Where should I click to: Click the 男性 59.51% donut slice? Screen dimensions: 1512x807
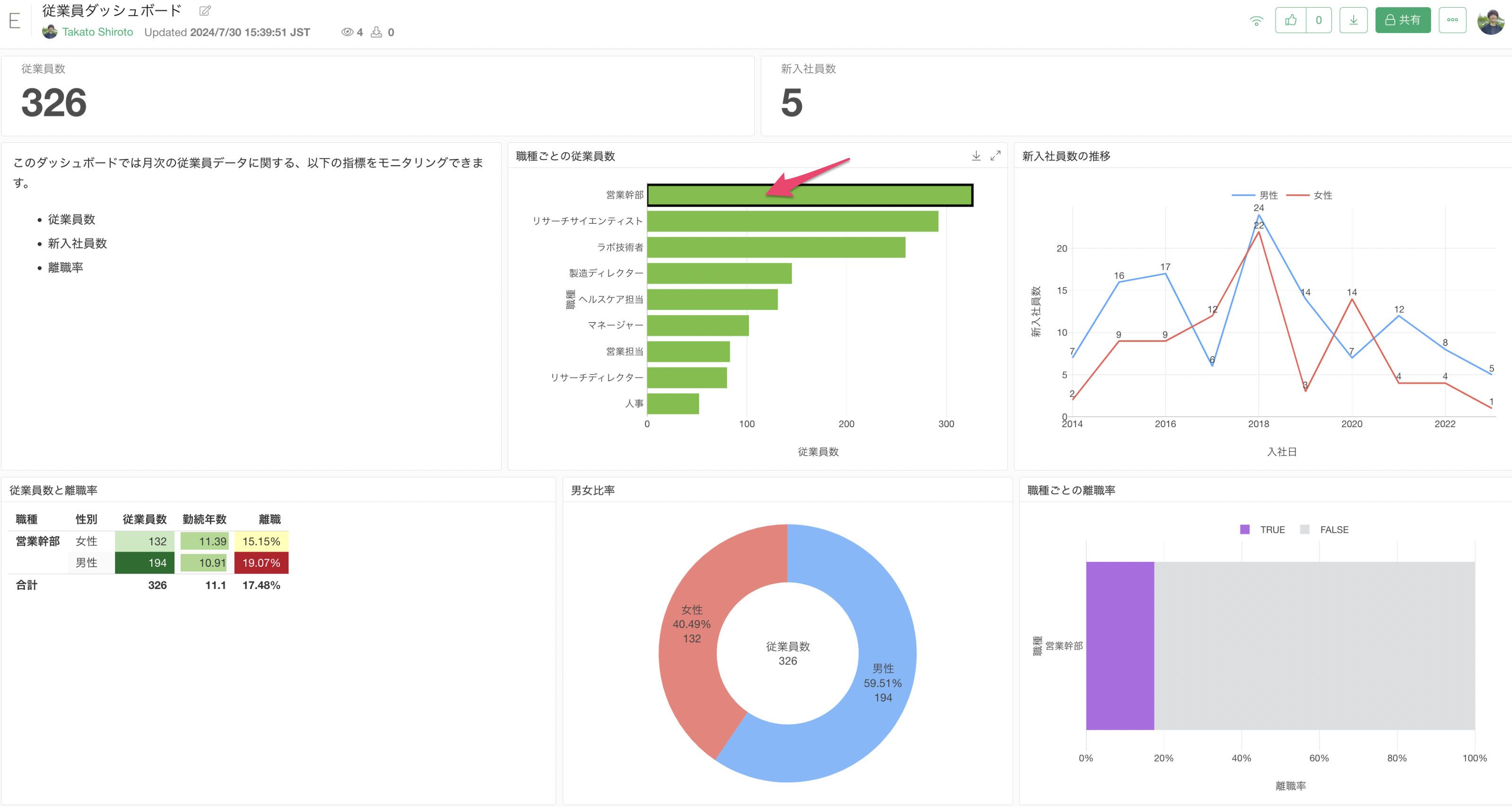[882, 683]
